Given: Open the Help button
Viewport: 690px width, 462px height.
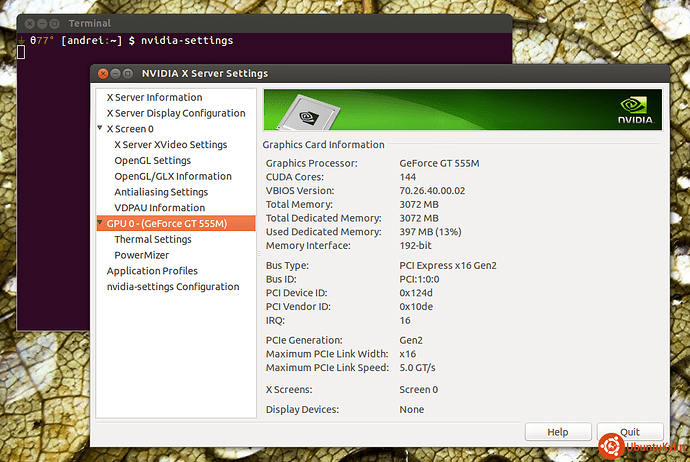Looking at the screenshot, I should 558,432.
